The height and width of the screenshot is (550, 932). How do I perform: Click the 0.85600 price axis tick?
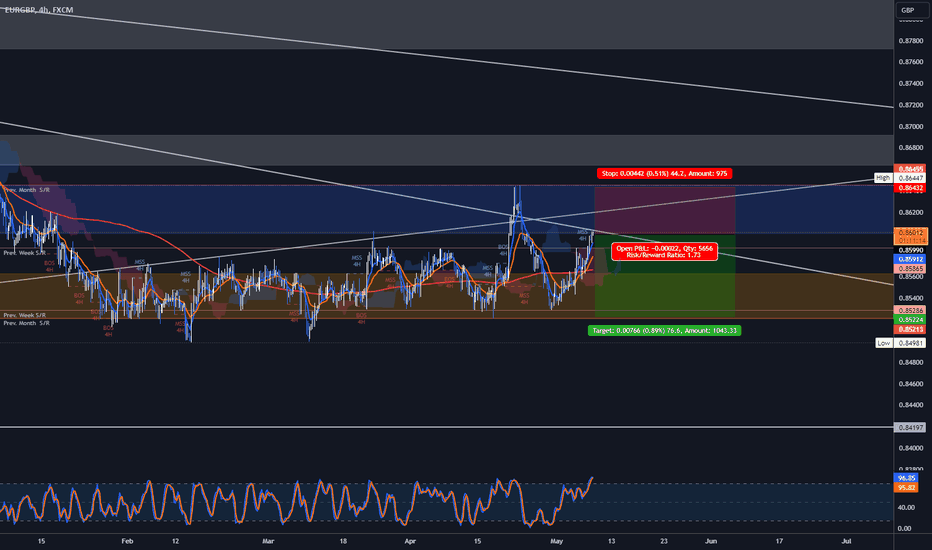(x=911, y=276)
